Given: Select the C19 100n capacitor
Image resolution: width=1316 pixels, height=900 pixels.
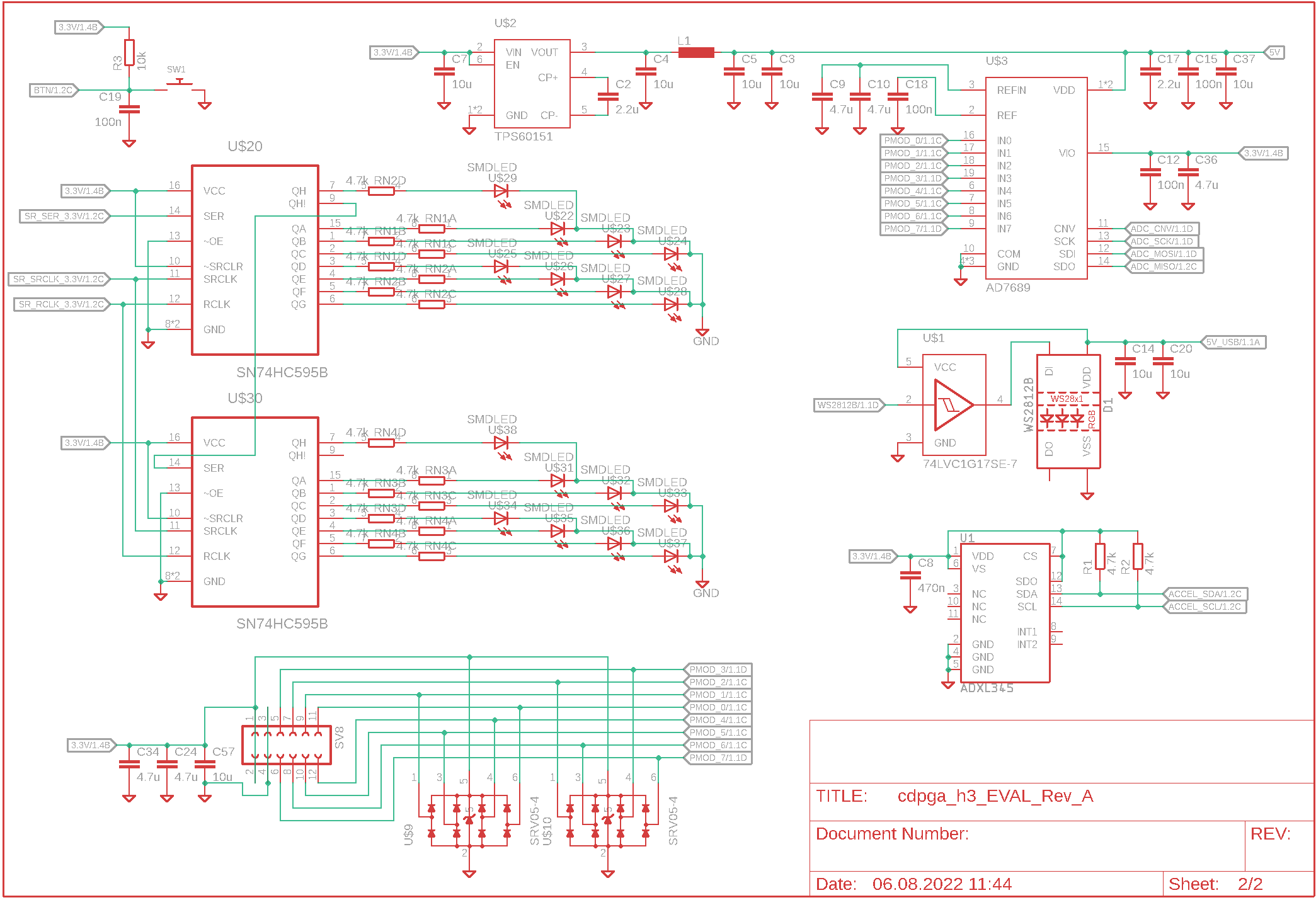Looking at the screenshot, I should 129,110.
